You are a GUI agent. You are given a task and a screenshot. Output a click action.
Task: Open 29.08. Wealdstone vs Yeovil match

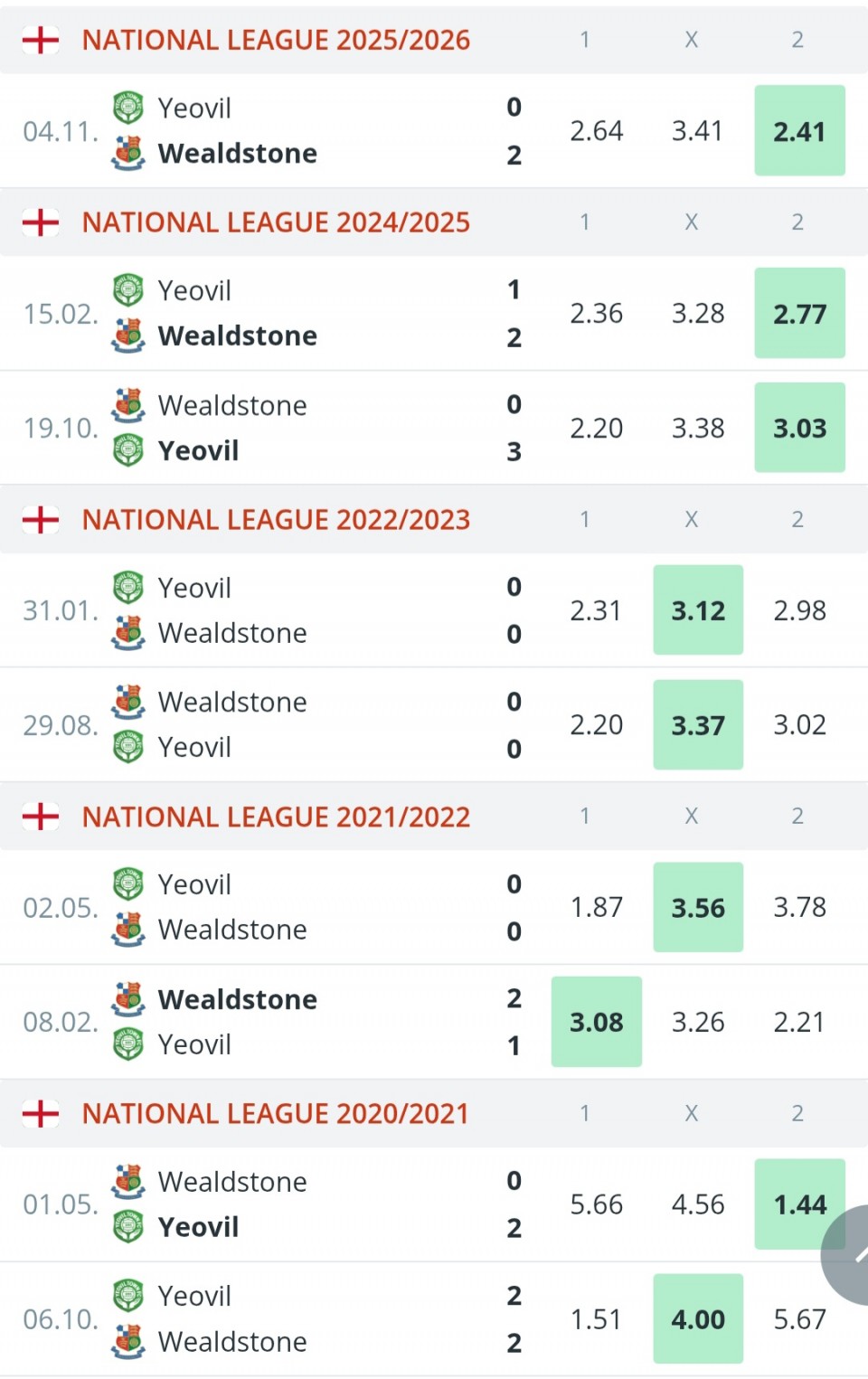point(271,725)
